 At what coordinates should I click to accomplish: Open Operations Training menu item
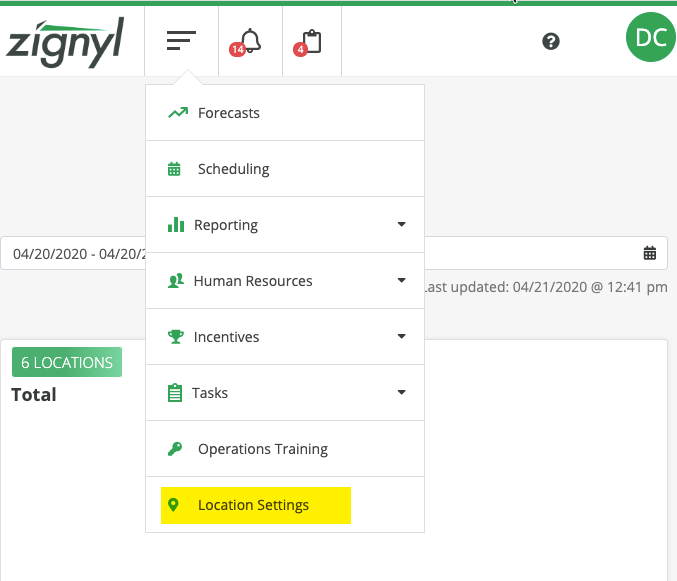pos(263,449)
